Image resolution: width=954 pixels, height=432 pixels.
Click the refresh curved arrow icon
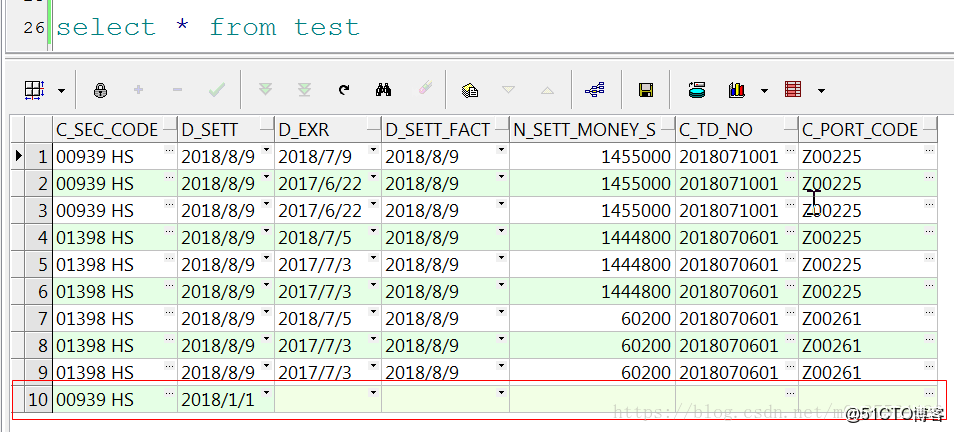coord(344,90)
